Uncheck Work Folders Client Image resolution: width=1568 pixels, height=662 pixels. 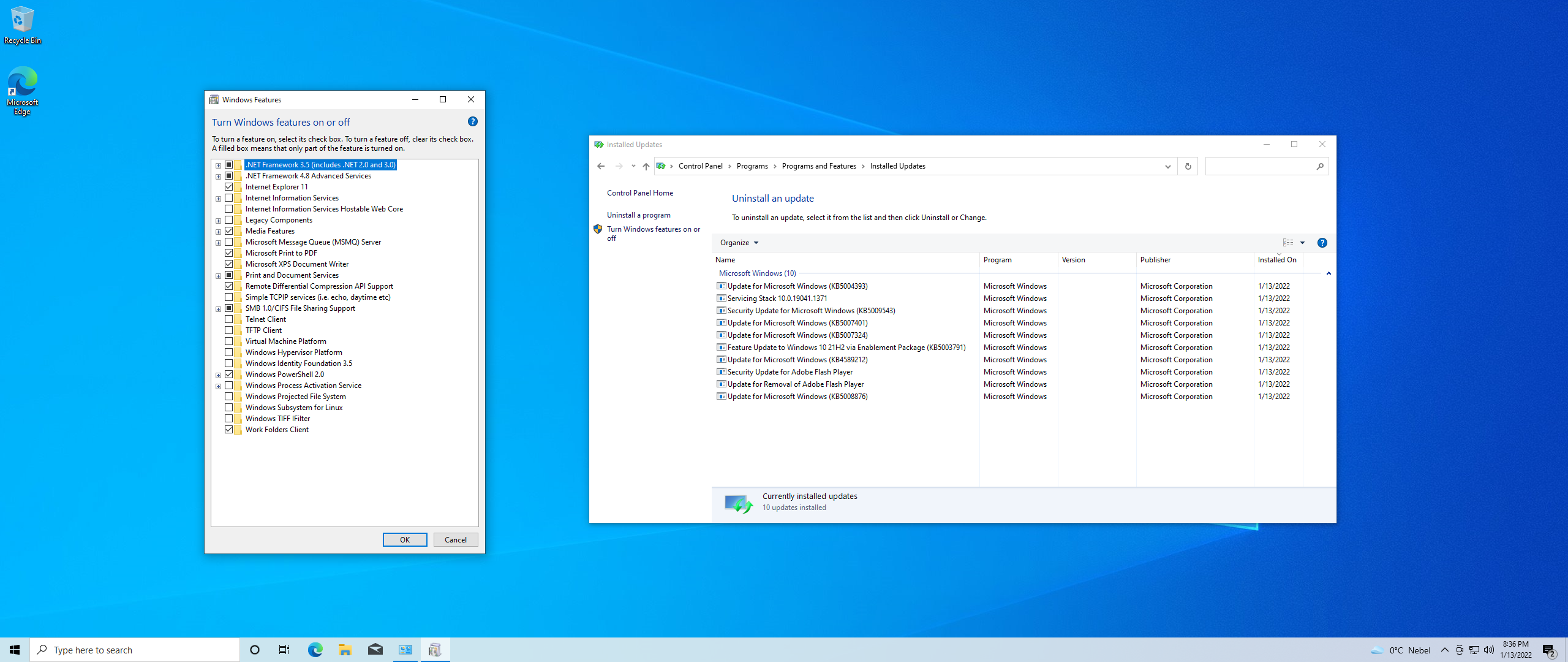(x=228, y=430)
